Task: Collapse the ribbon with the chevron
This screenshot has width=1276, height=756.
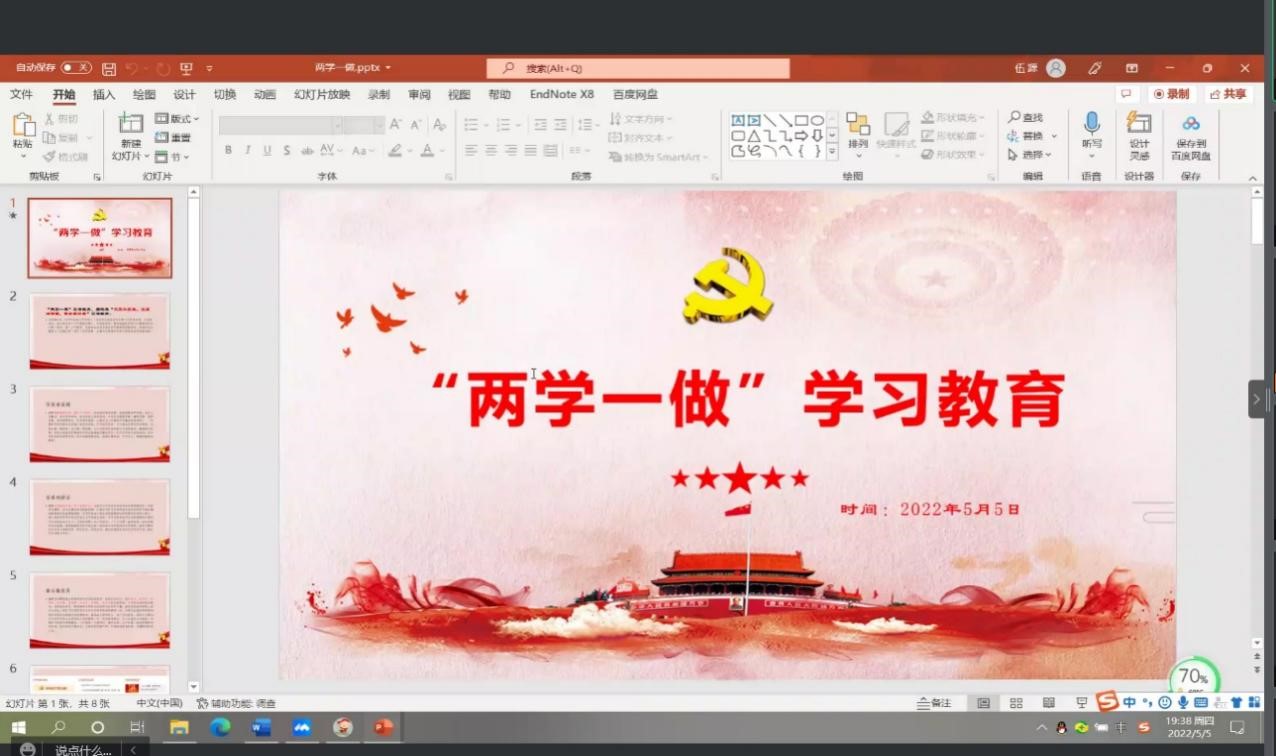Action: (x=1254, y=178)
